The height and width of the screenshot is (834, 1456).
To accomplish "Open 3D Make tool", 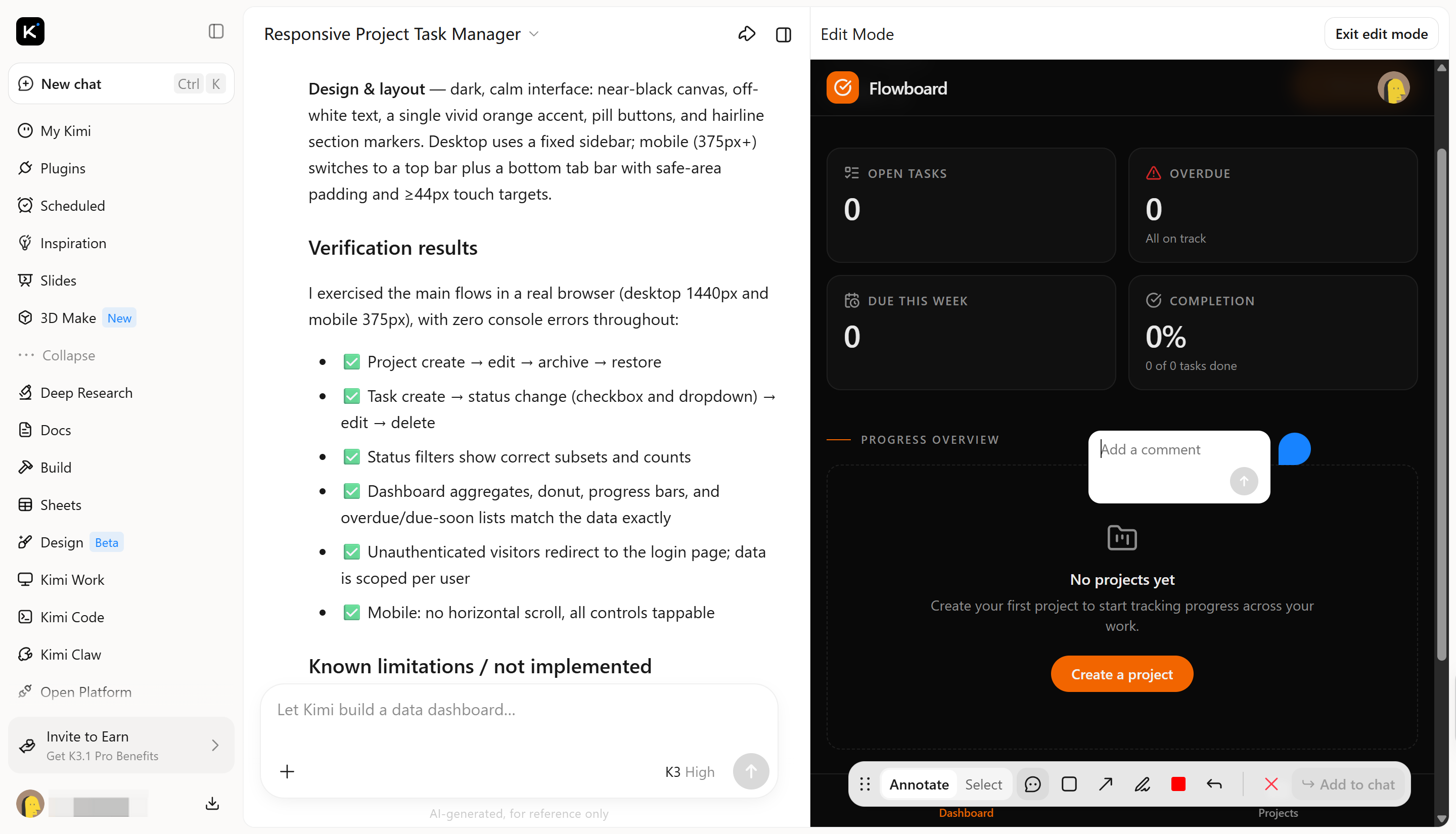I will (121, 318).
